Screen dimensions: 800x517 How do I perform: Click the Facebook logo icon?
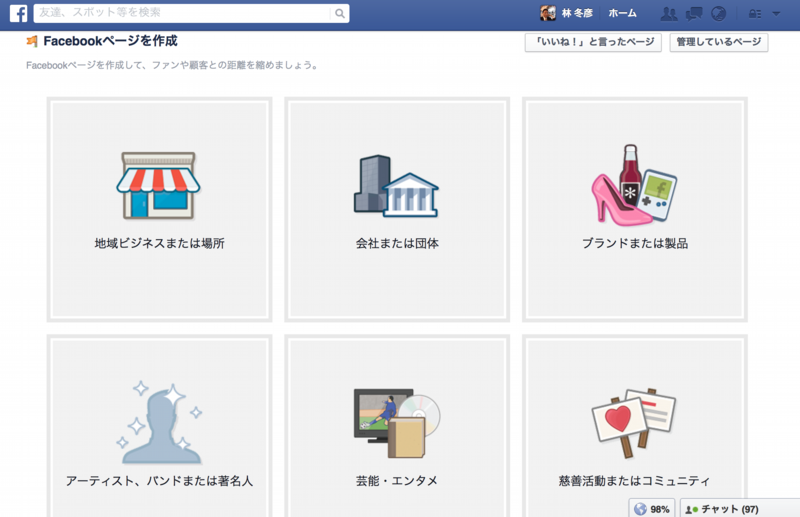18,14
